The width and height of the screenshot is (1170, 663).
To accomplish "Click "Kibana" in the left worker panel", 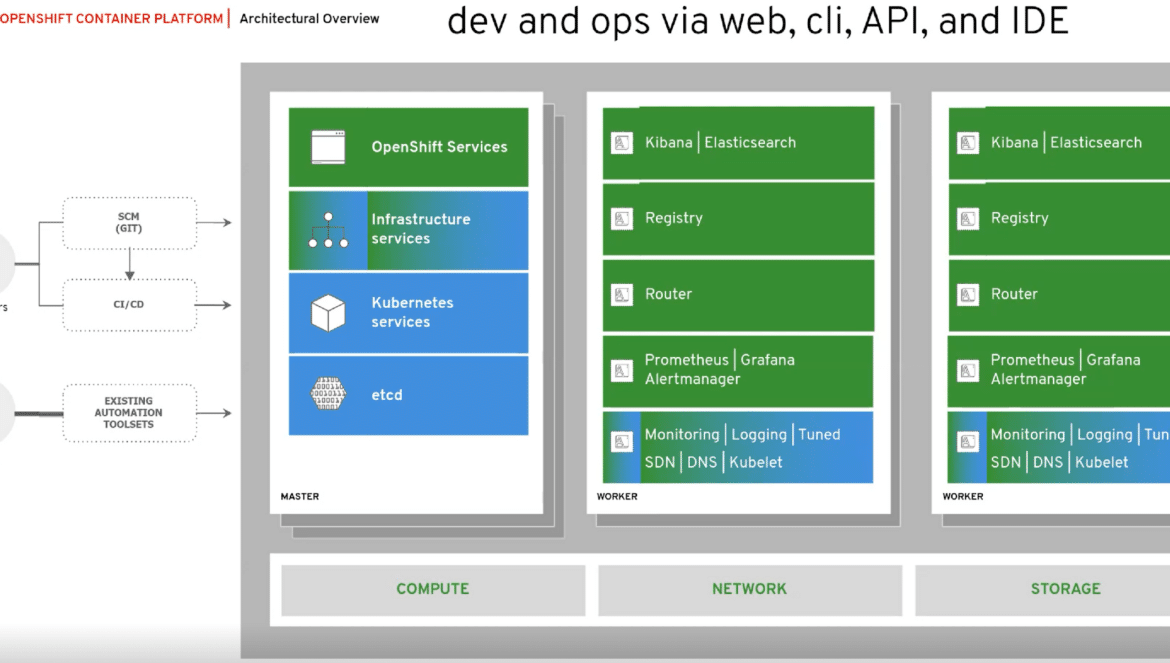I will coord(669,142).
